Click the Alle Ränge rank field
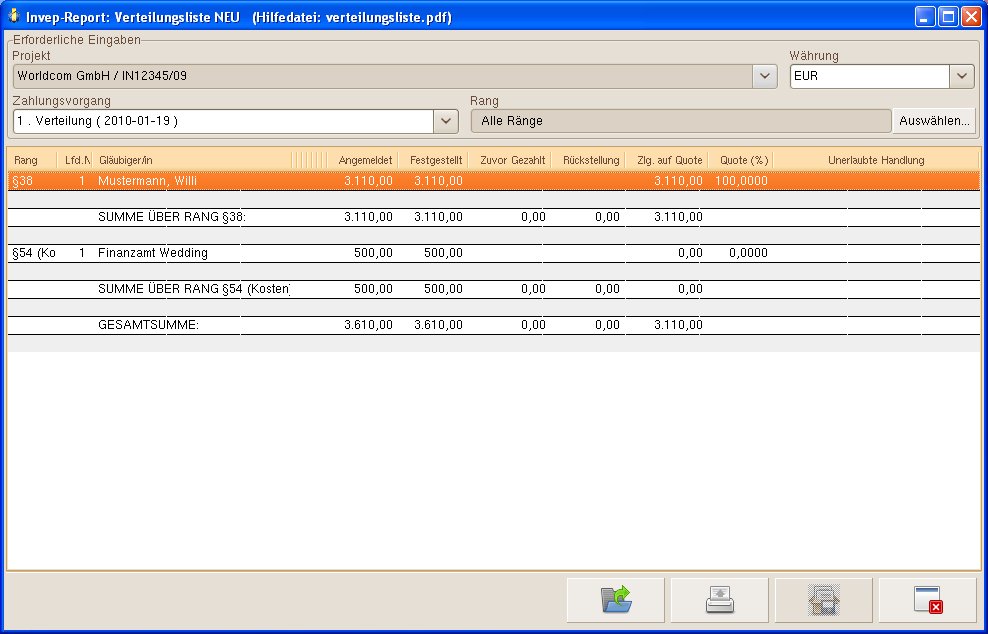This screenshot has width=988, height=634. 681,121
